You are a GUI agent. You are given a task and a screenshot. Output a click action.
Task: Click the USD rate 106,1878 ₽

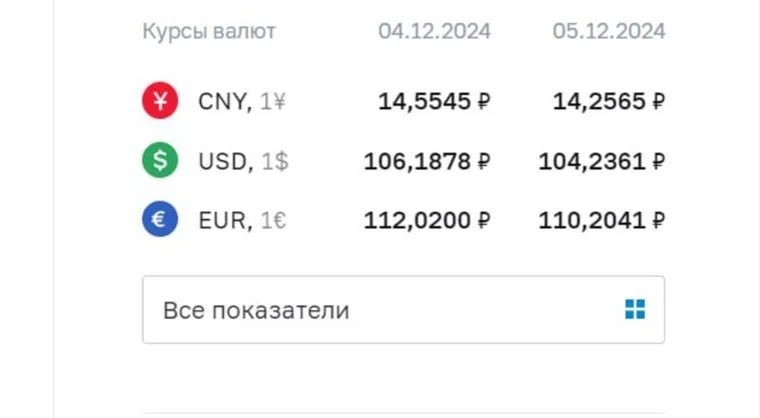pyautogui.click(x=427, y=160)
